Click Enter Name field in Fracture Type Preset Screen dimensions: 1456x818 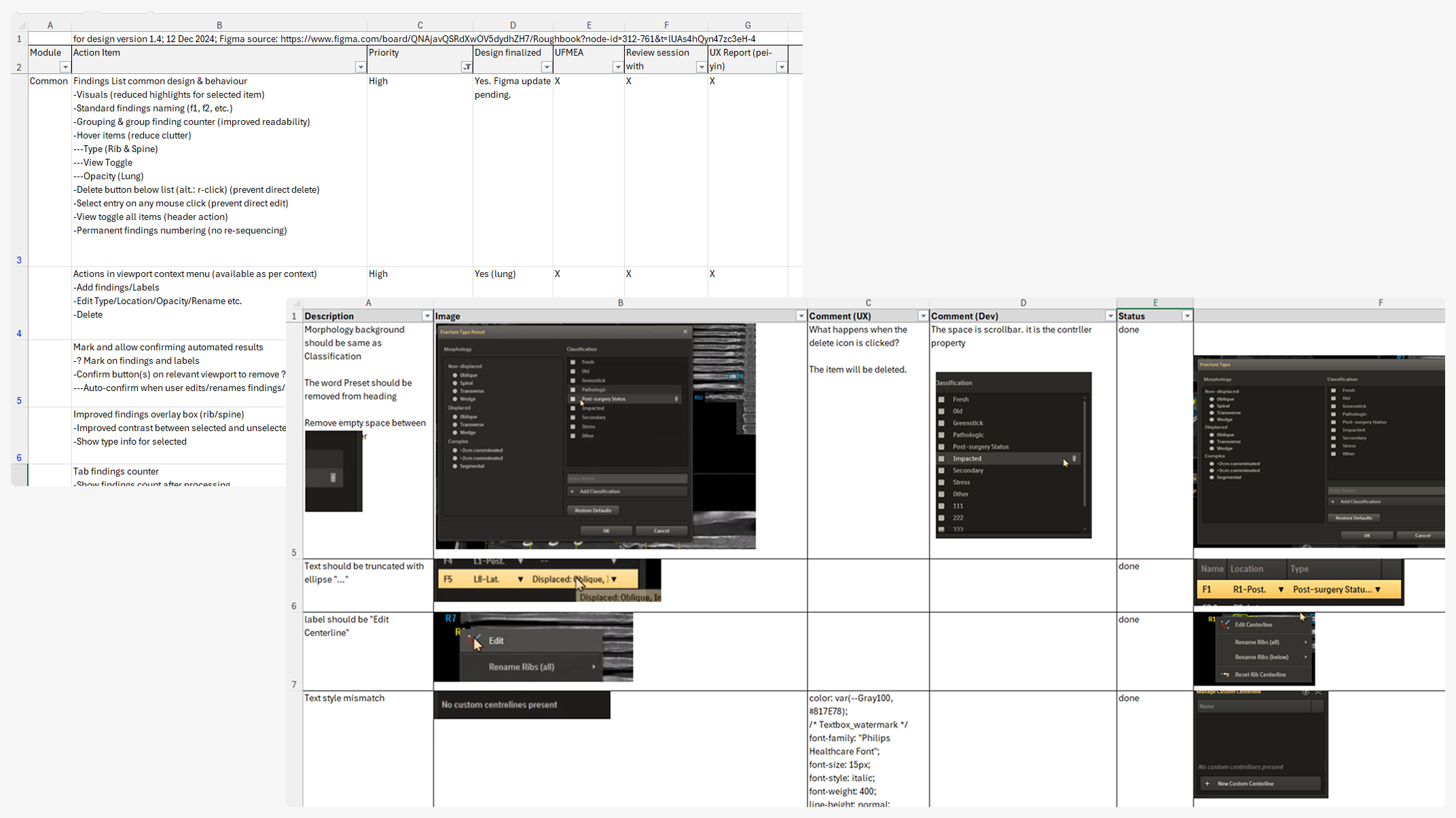click(626, 479)
